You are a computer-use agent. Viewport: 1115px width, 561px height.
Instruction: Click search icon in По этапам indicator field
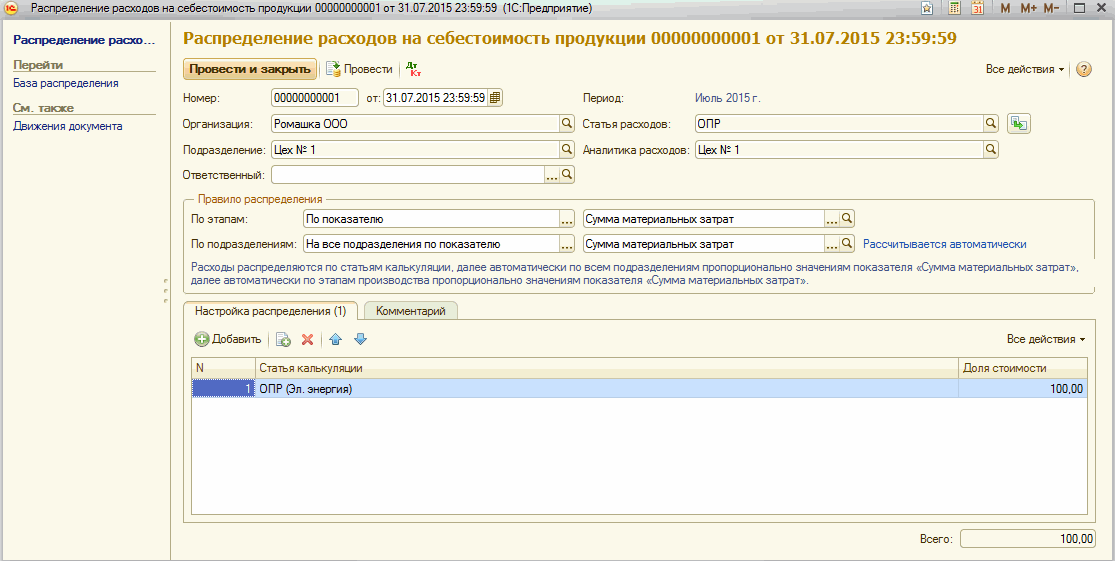point(847,219)
